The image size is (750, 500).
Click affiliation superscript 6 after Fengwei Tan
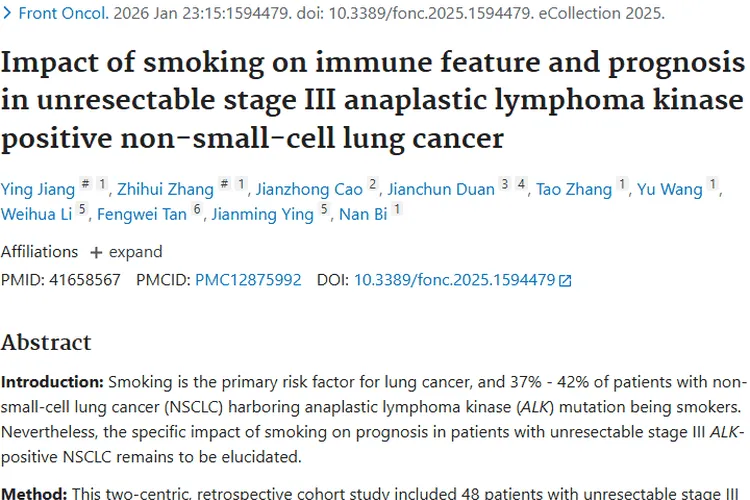point(198,209)
